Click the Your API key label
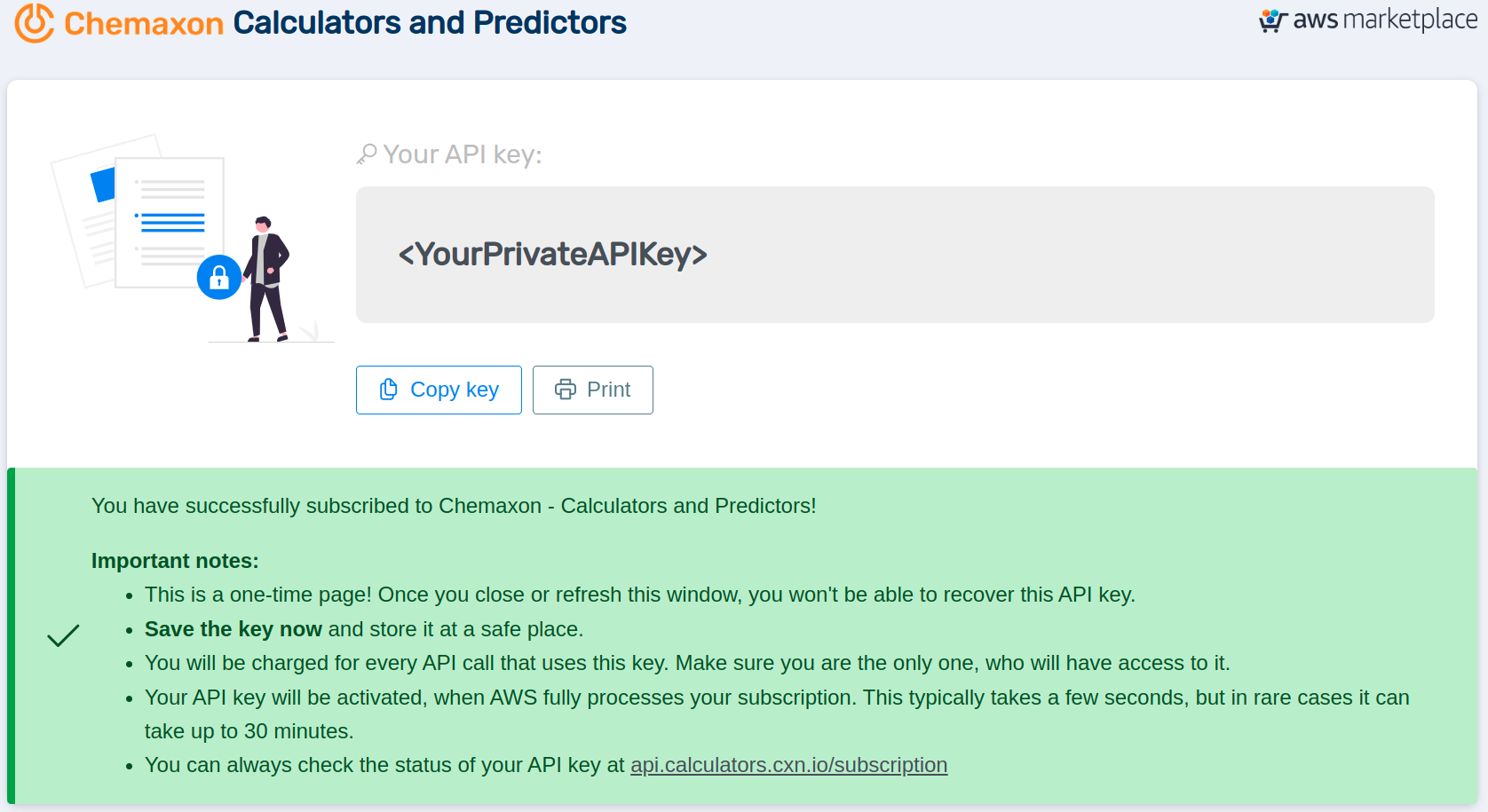 pos(463,154)
